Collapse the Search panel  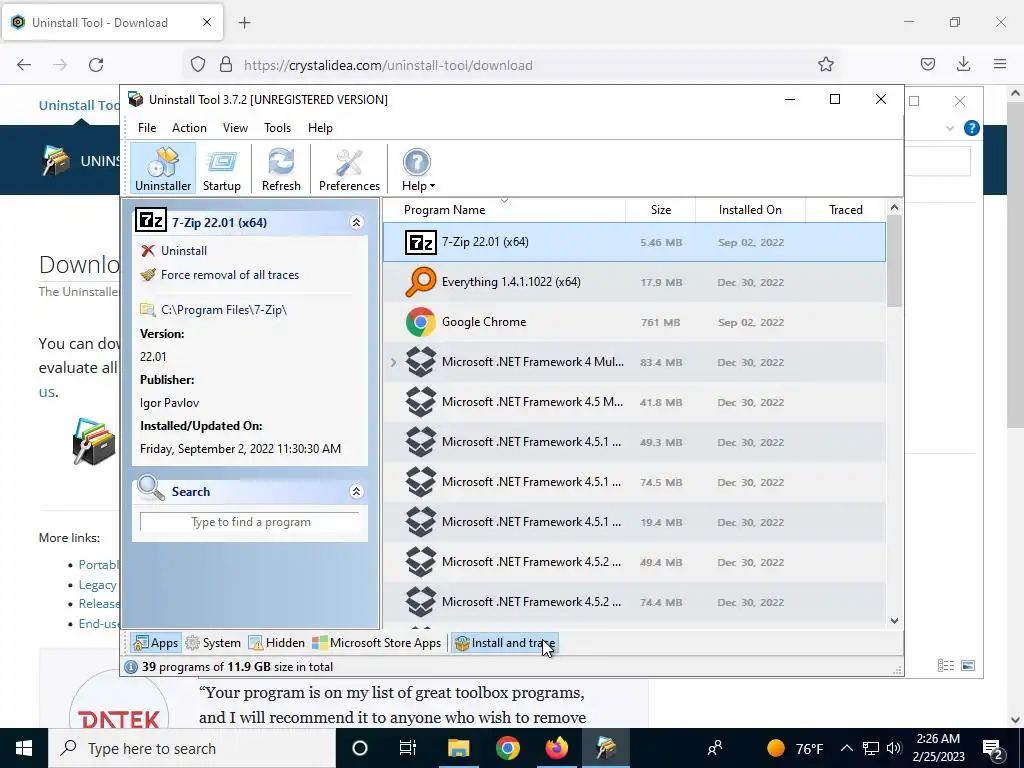(356, 491)
